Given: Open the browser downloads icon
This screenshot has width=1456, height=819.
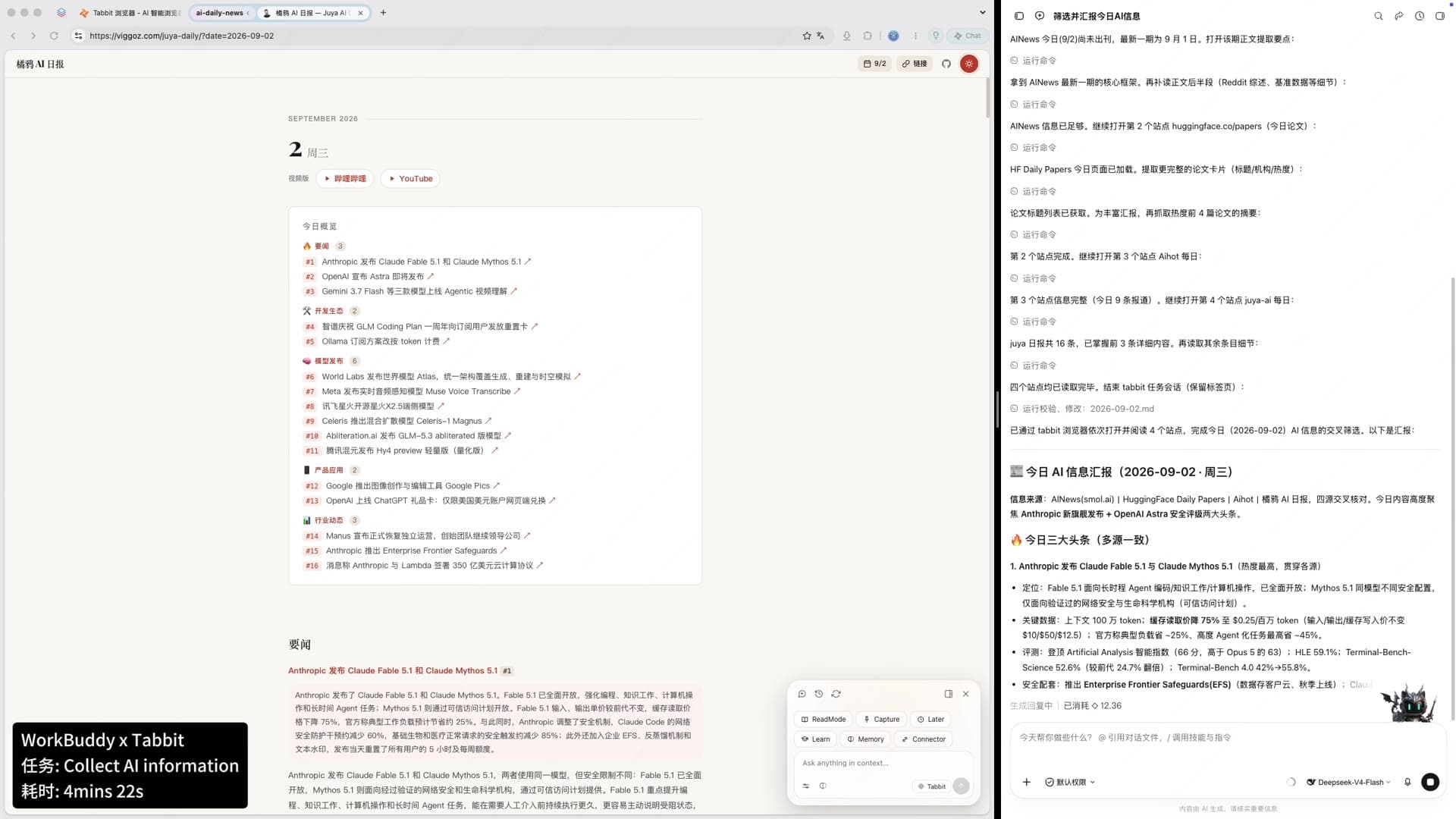Looking at the screenshot, I should click(847, 36).
